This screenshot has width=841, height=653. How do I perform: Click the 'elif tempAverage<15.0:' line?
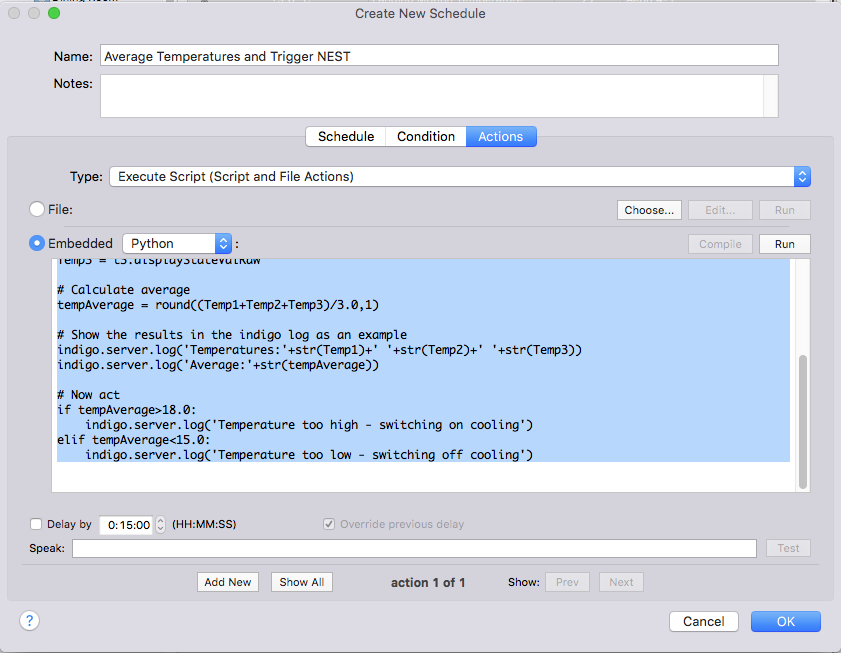(x=134, y=440)
